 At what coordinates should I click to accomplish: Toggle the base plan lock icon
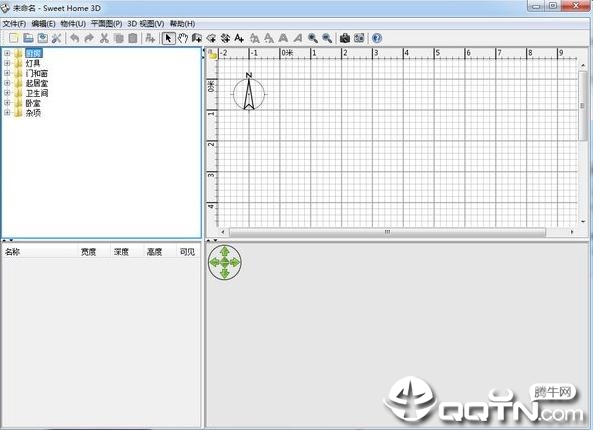(213, 54)
